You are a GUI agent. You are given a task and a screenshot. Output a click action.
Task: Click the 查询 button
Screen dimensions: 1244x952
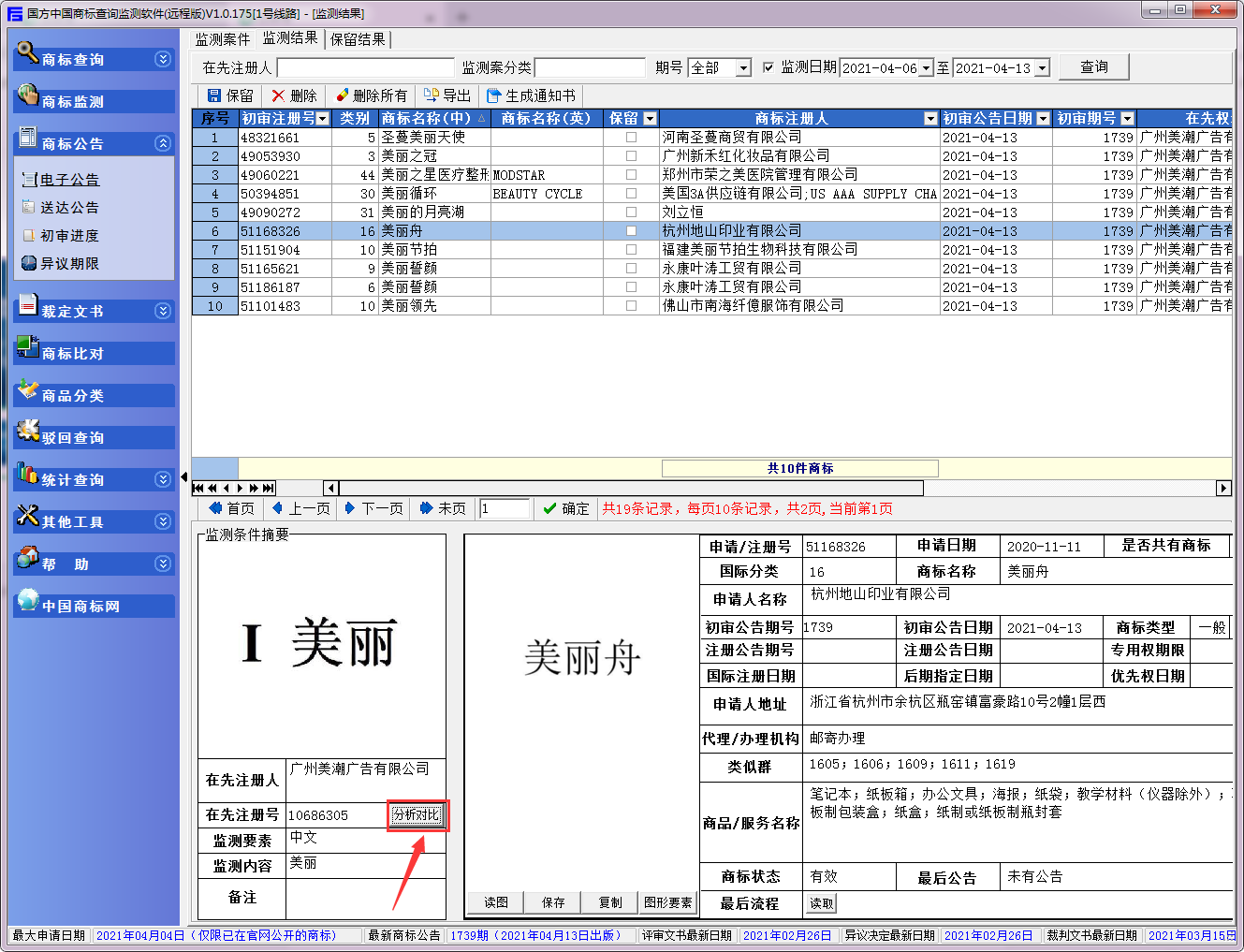pos(1093,67)
